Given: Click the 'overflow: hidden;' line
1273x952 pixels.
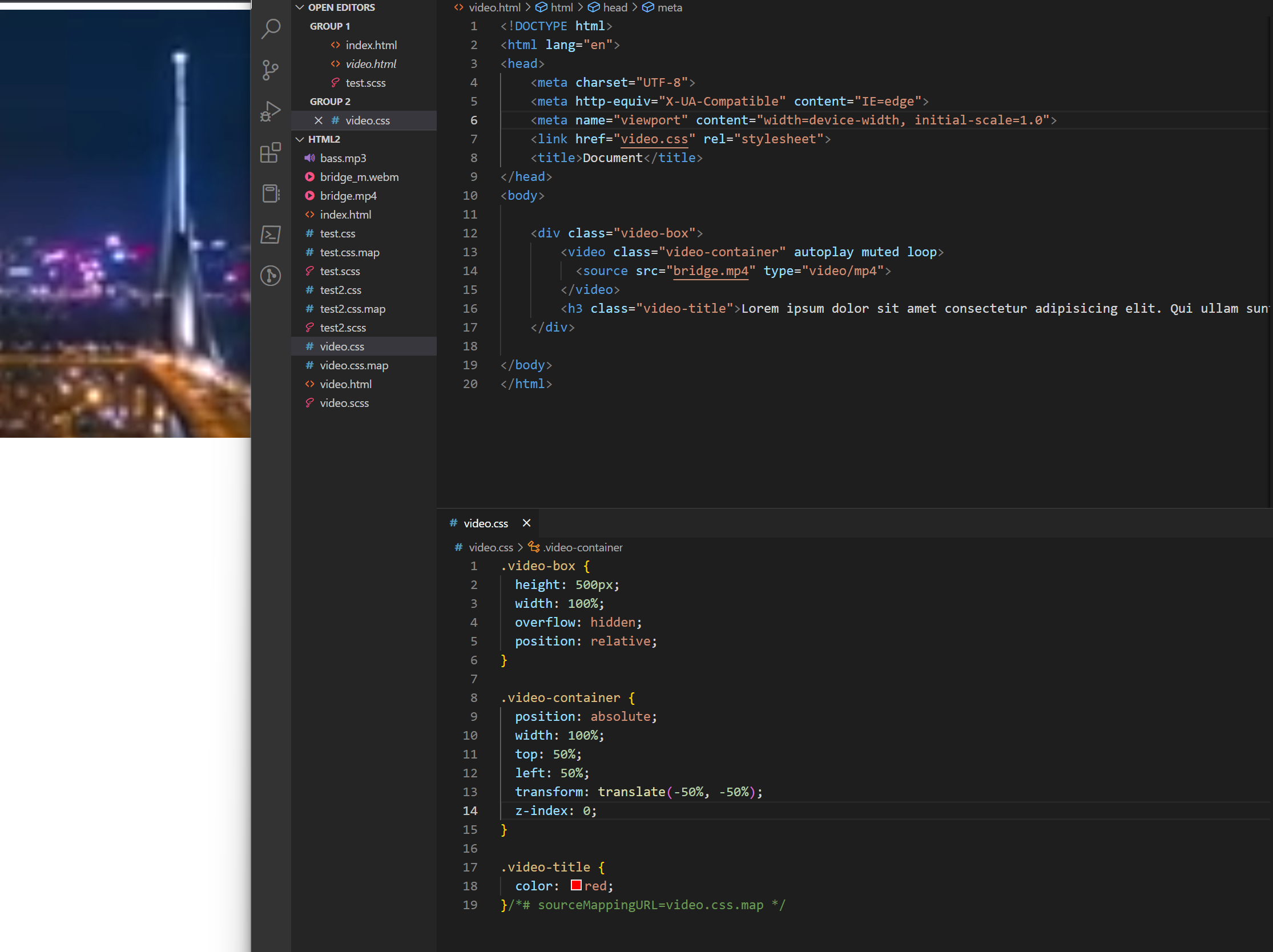Looking at the screenshot, I should 578,622.
